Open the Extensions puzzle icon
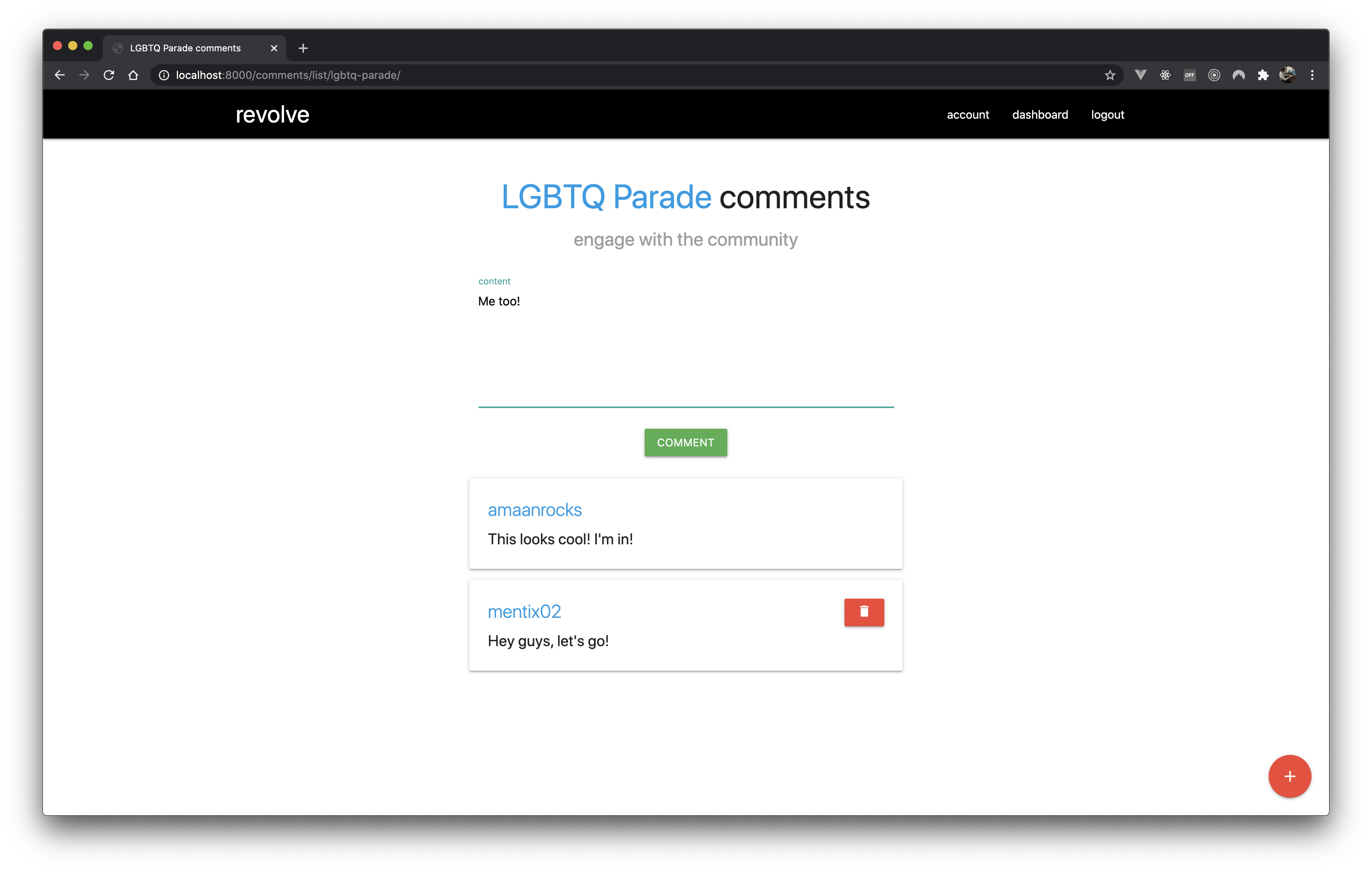The height and width of the screenshot is (872, 1372). [1263, 75]
